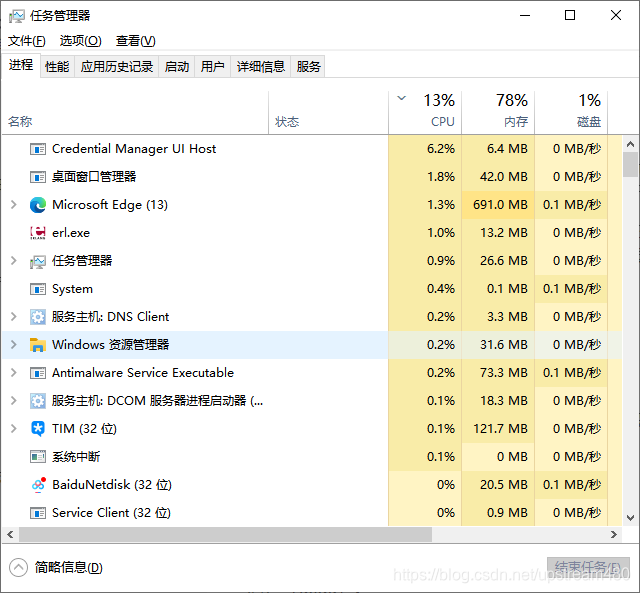Click the Antimalware Service Executable icon
The height and width of the screenshot is (593, 640).
coord(38,373)
